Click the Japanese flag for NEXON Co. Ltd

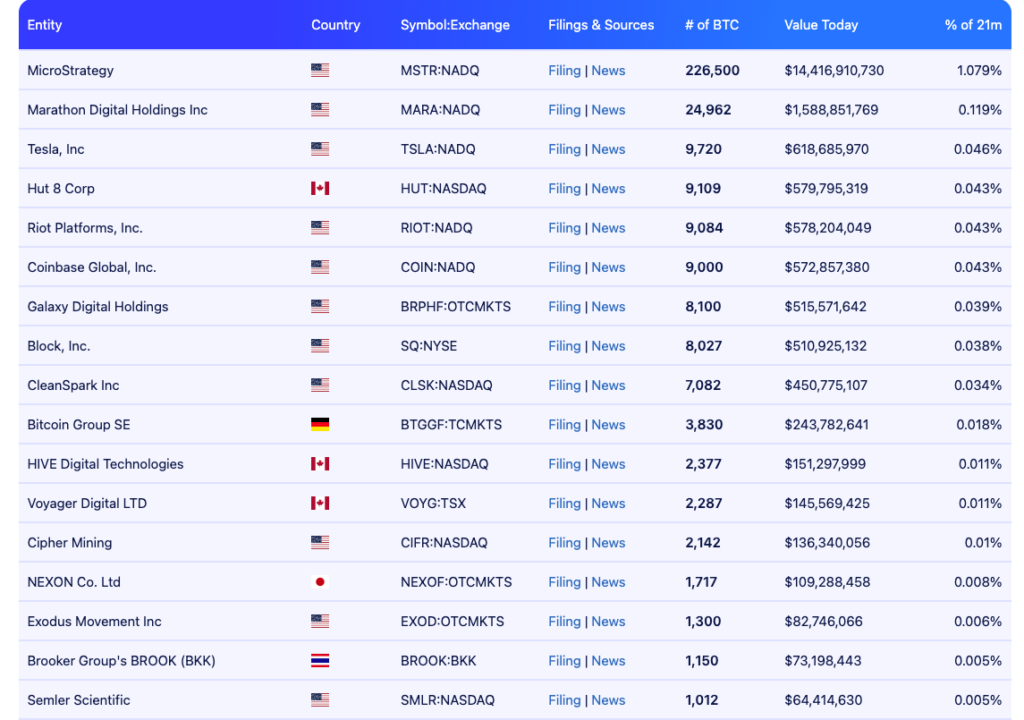point(320,582)
